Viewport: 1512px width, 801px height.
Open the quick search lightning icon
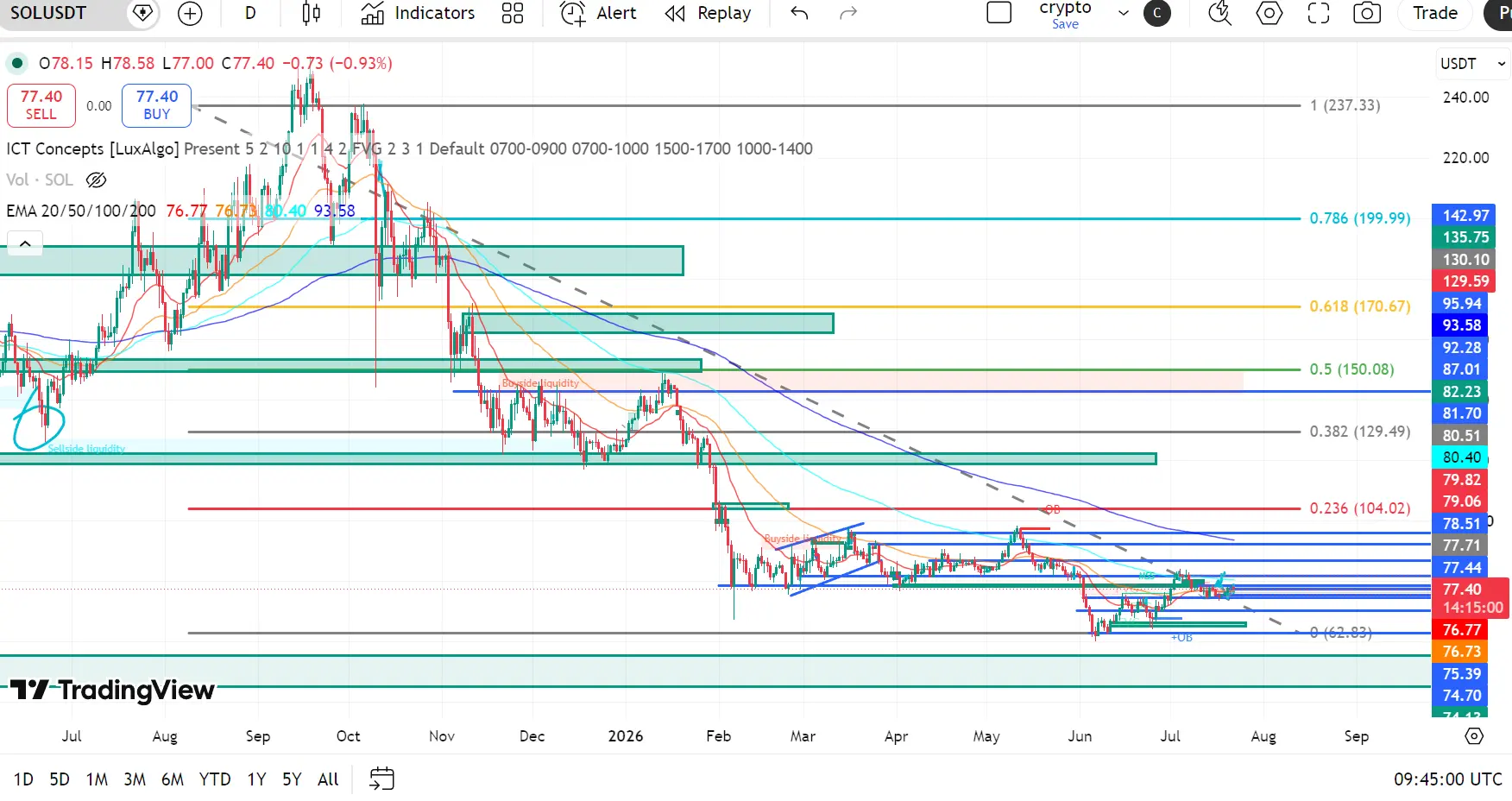coord(1219,13)
